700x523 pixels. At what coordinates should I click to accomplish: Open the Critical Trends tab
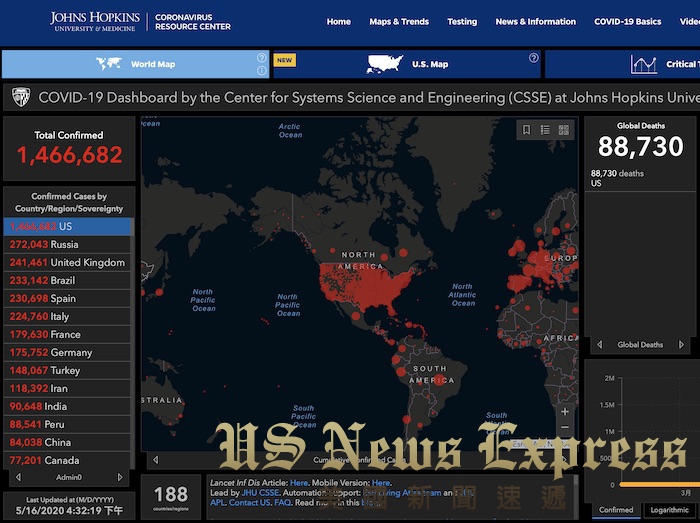click(622, 64)
